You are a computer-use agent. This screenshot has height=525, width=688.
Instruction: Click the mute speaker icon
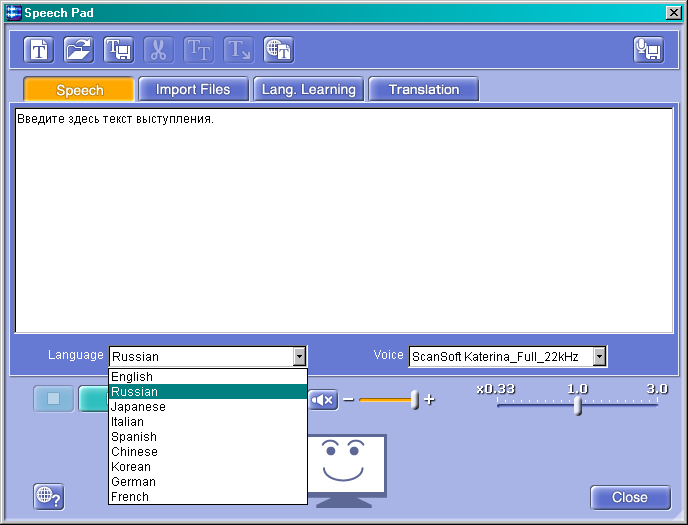pos(323,400)
